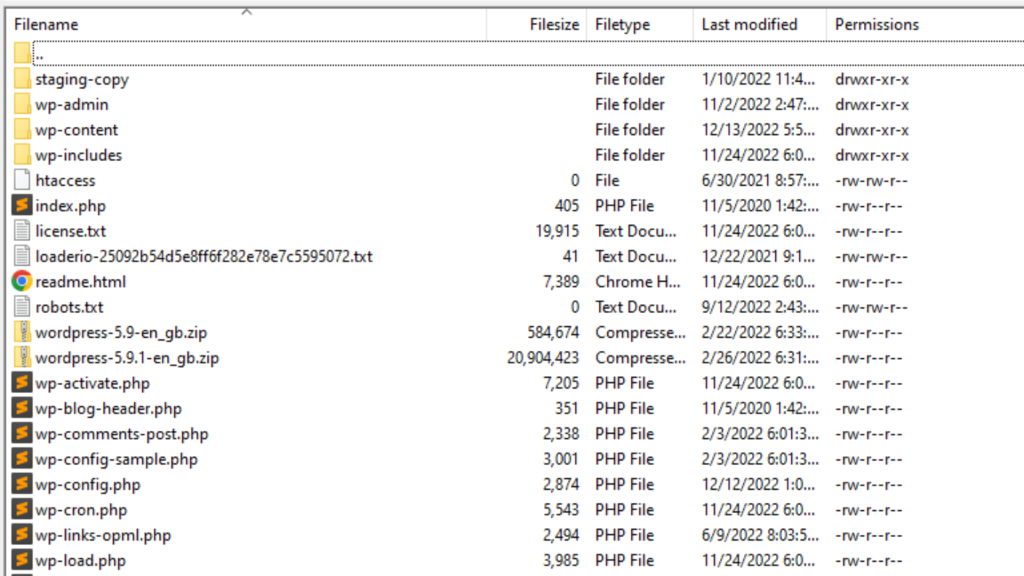
Task: Select the wp-includes folder name
Action: tap(78, 155)
